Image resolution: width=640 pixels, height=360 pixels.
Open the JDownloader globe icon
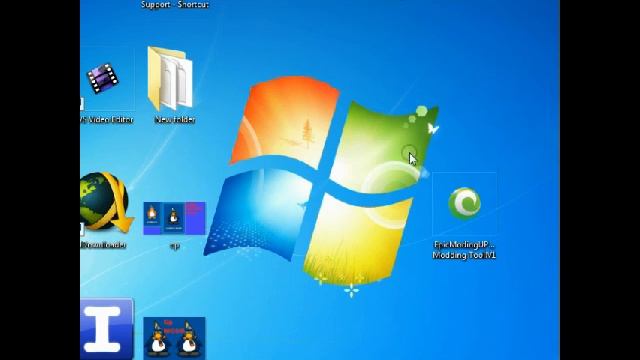pyautogui.click(x=107, y=203)
